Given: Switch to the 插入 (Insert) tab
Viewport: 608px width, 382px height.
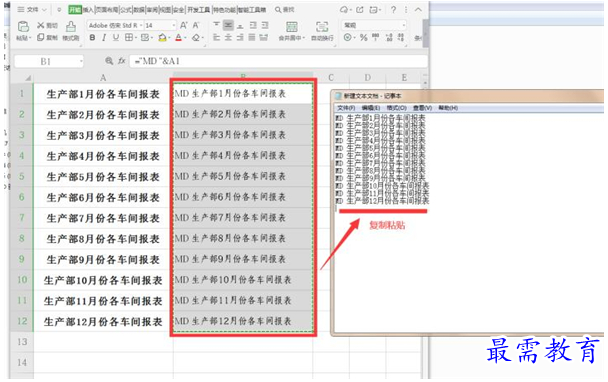Looking at the screenshot, I should tap(88, 10).
